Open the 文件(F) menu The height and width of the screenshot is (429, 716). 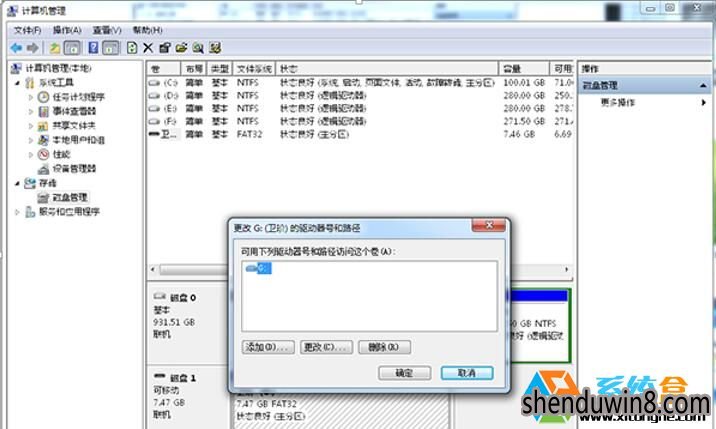click(27, 30)
